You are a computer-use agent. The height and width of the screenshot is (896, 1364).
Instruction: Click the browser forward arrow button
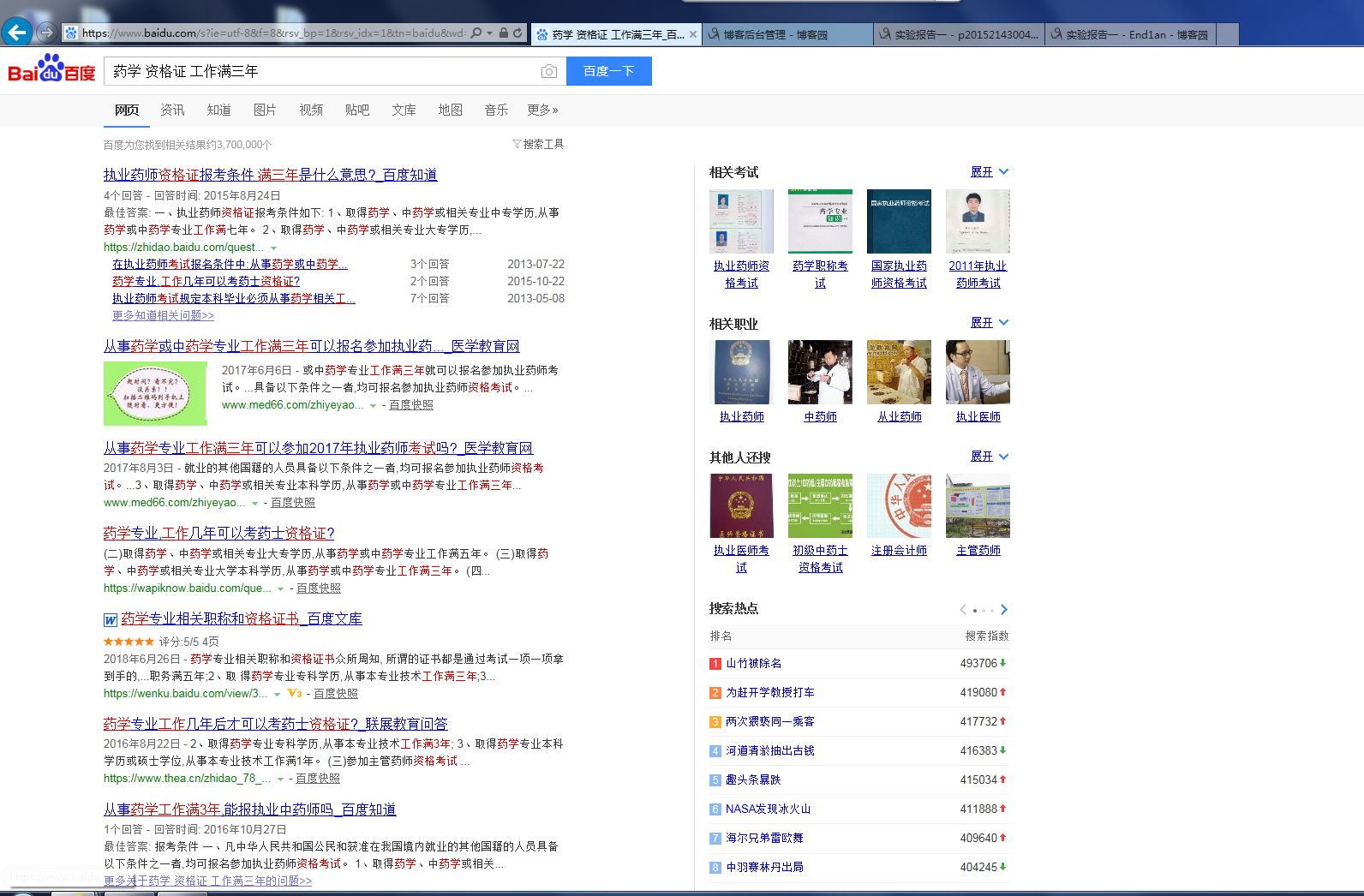(x=47, y=33)
